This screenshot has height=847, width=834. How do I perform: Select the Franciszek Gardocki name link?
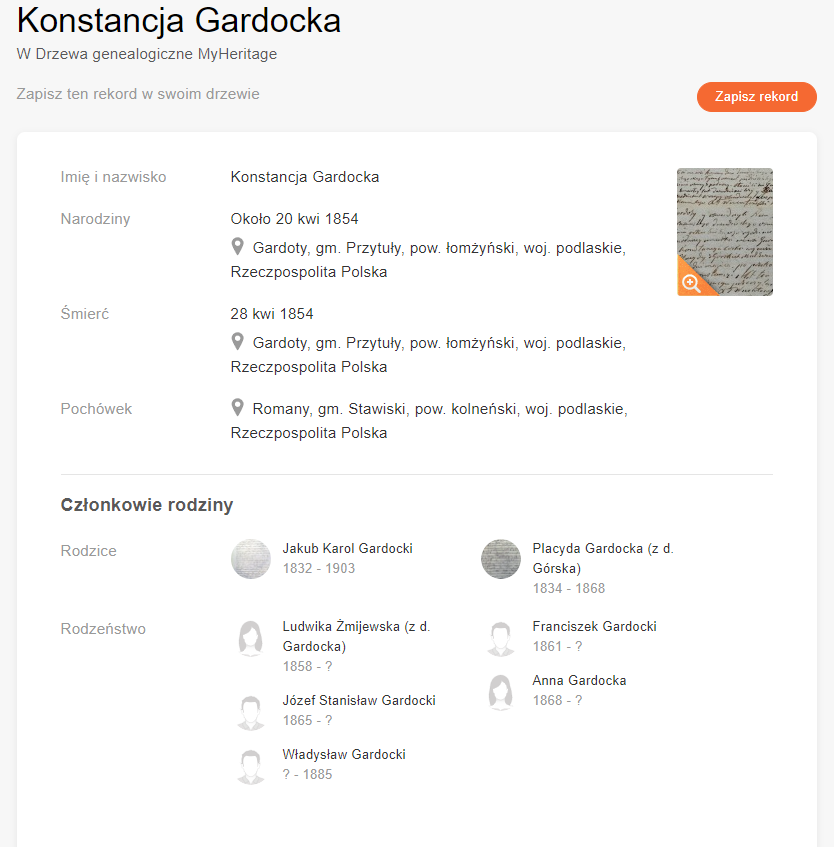594,627
